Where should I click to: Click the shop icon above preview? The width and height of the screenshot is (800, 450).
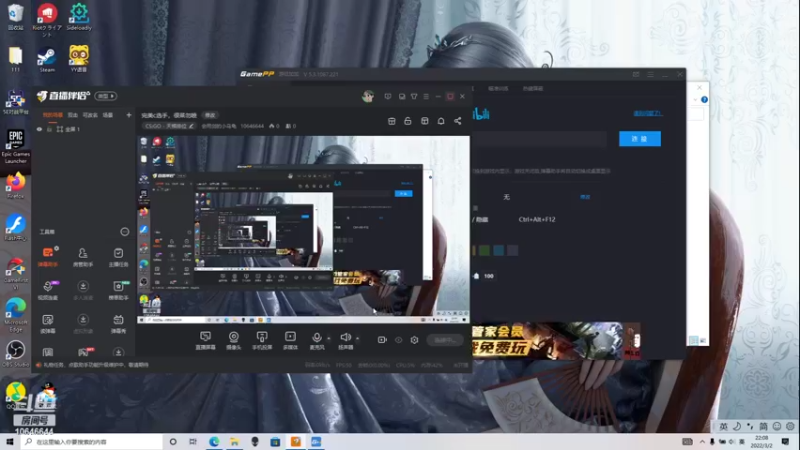point(391,121)
